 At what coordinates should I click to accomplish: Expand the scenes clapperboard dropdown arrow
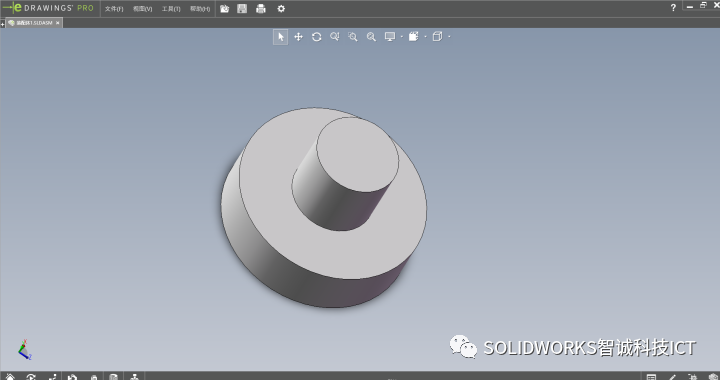426,37
